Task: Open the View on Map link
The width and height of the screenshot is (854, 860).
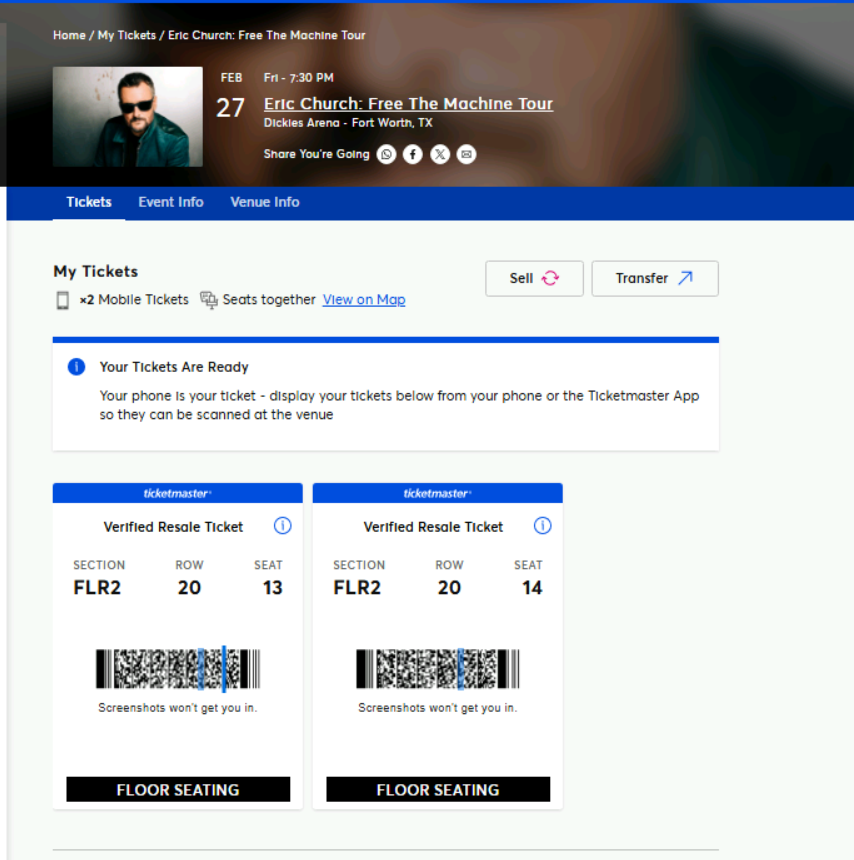Action: (x=364, y=299)
